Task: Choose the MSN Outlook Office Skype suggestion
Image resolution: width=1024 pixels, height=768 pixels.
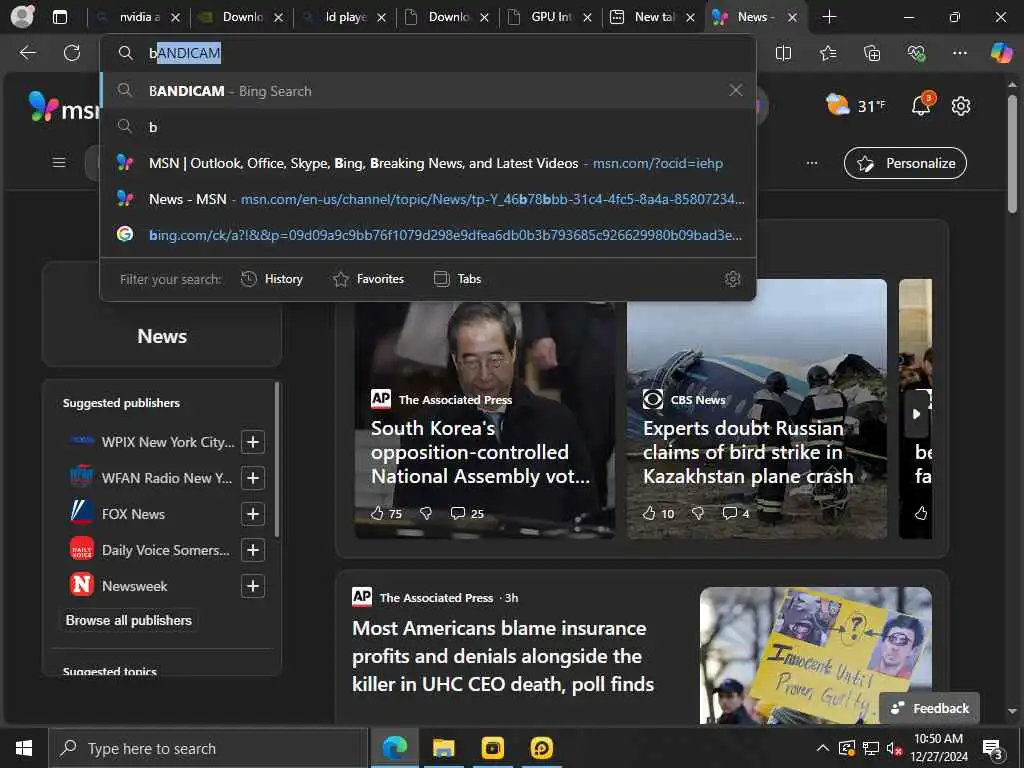Action: pos(428,163)
